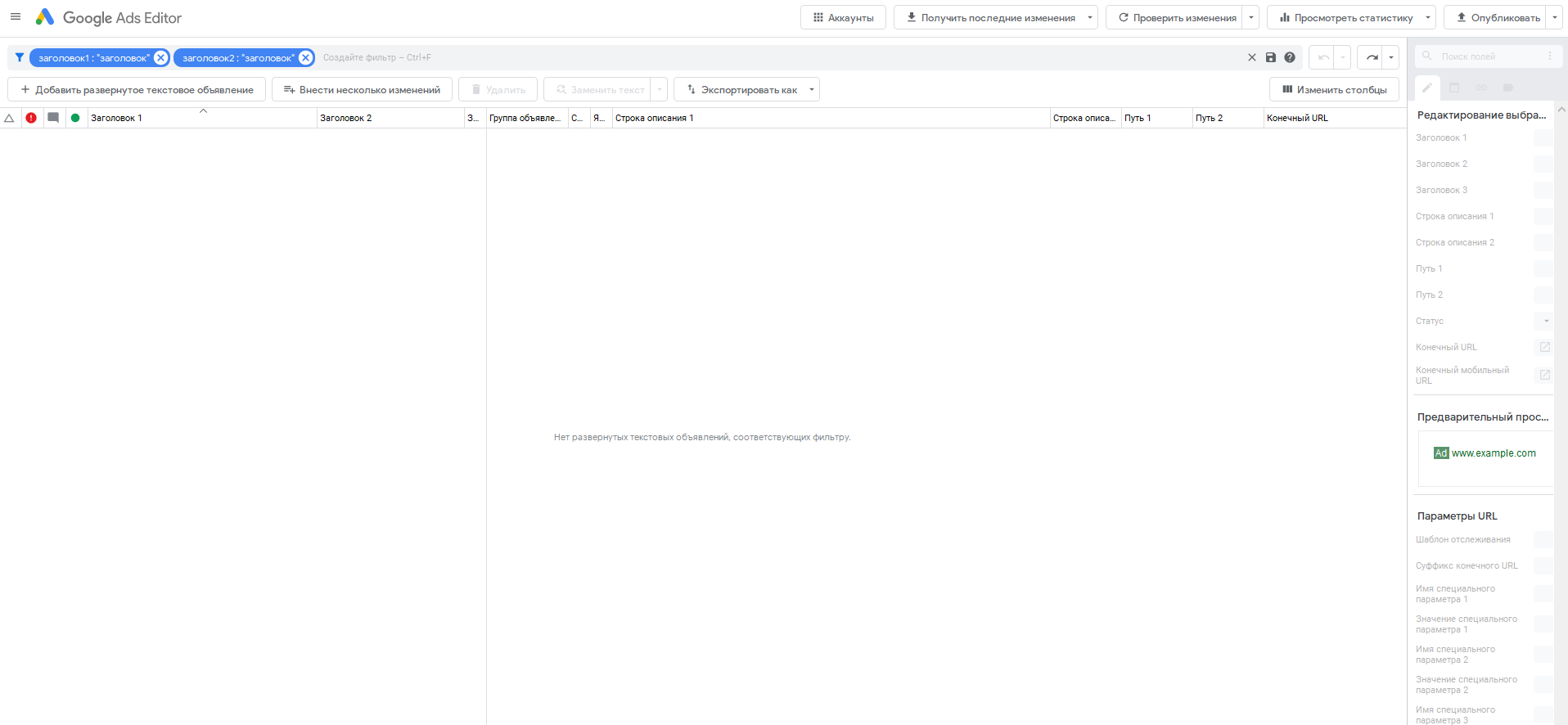
Task: Open search fields options three-dot menu
Action: [x=1550, y=56]
